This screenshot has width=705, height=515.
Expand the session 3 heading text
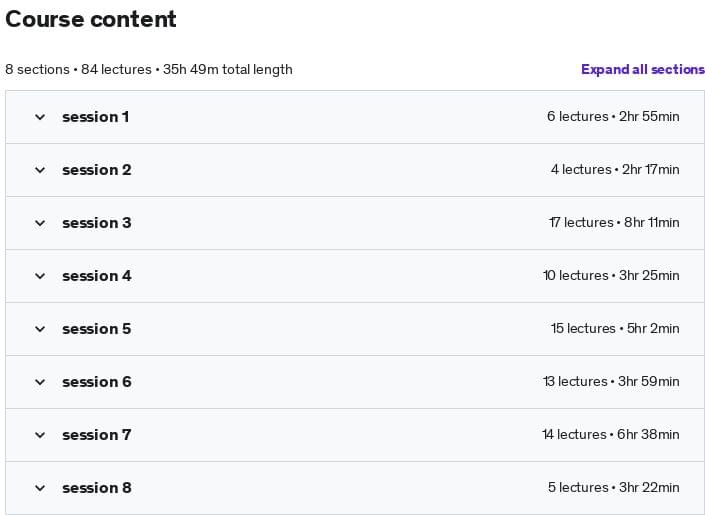[x=97, y=223]
